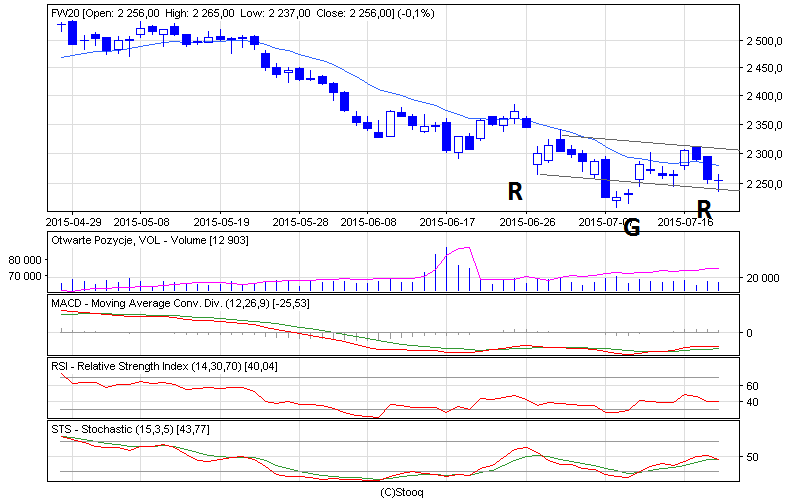The height and width of the screenshot is (500, 800).
Task: Select the 2 350,0 price axis label
Action: pos(764,125)
